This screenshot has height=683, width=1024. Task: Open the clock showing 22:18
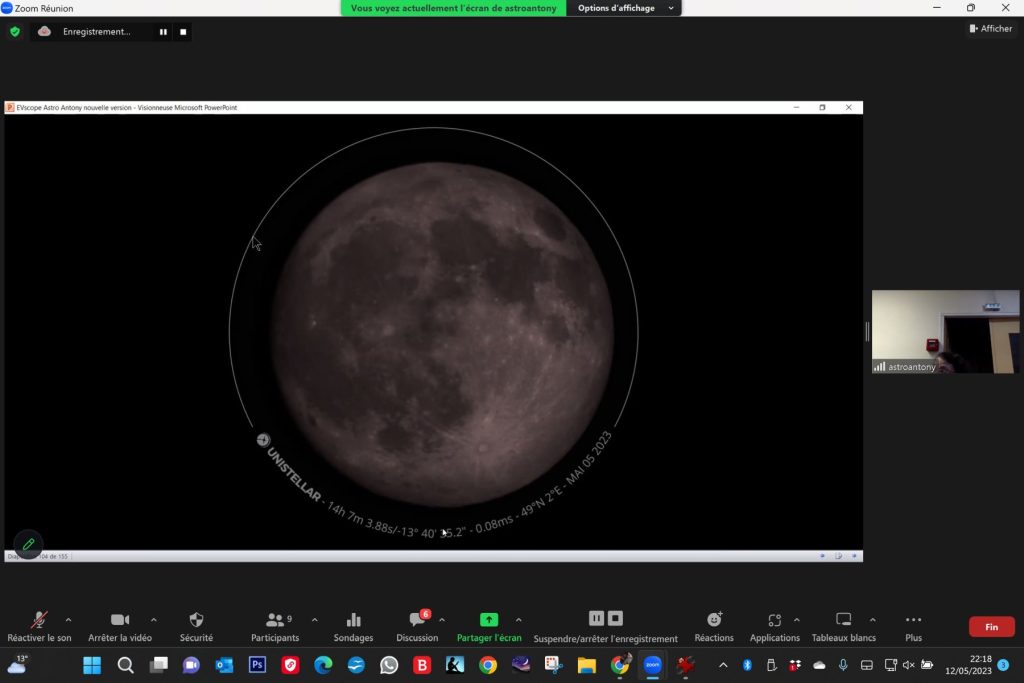point(968,665)
